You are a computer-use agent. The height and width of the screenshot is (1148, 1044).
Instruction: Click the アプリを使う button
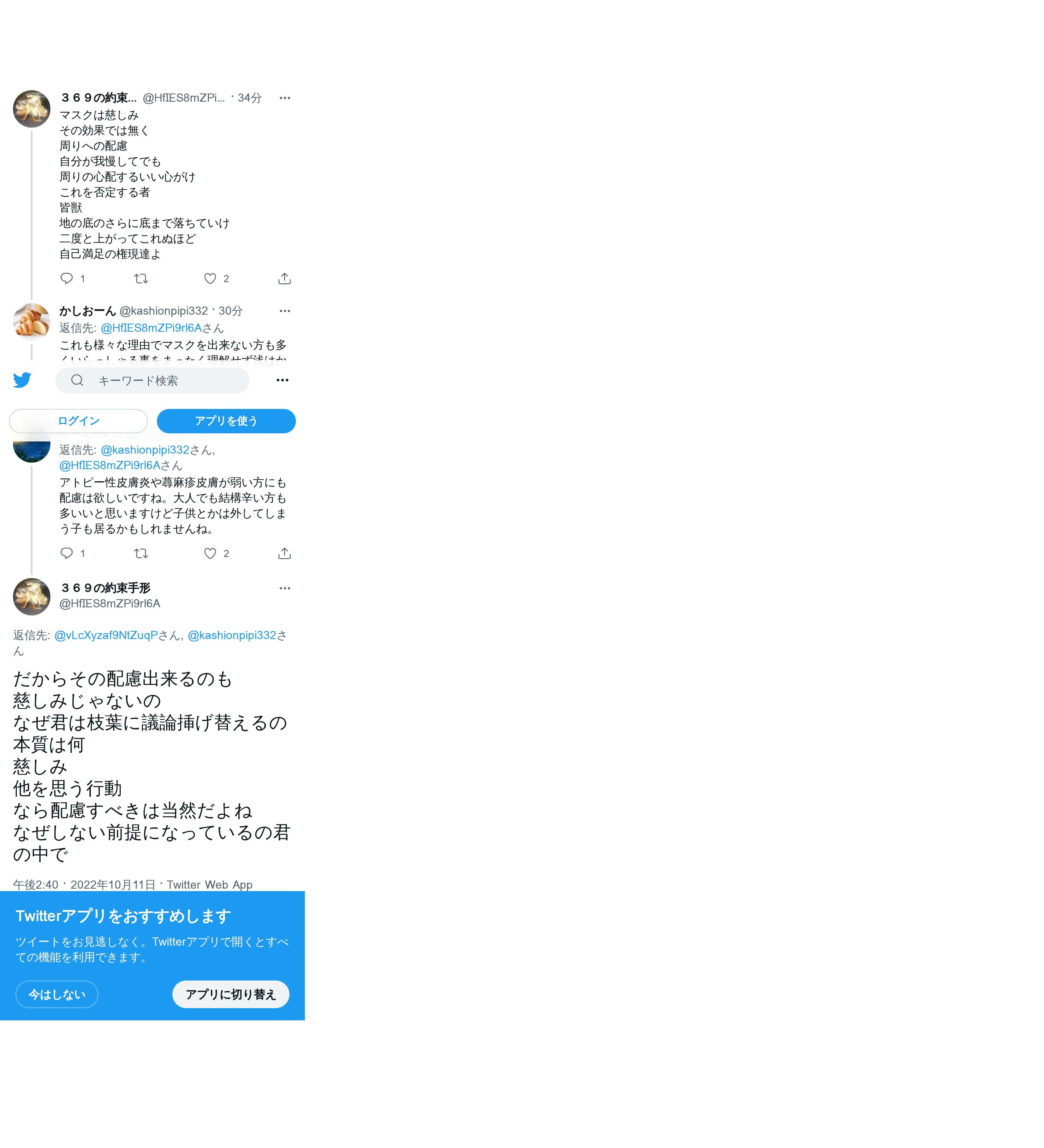[226, 421]
